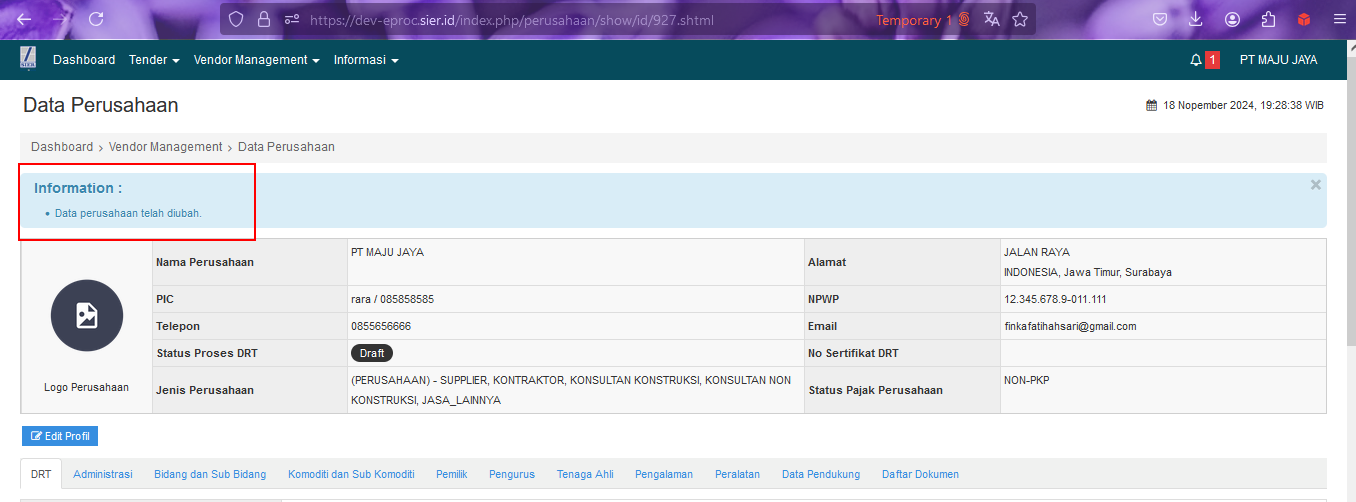The height and width of the screenshot is (502, 1356).
Task: Open the Bidang dan Sub Bidang tab
Action: (x=210, y=475)
